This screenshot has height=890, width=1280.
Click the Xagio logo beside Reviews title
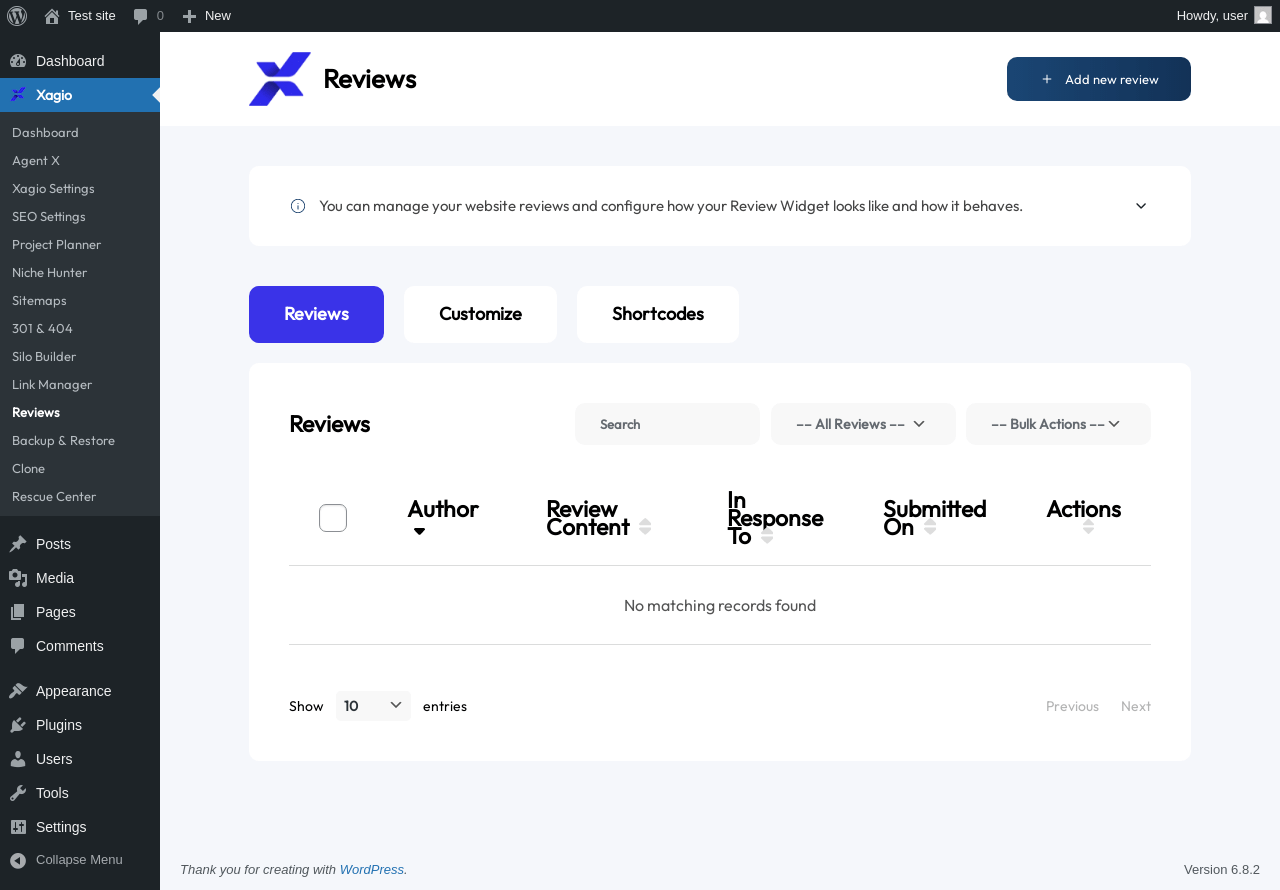280,79
